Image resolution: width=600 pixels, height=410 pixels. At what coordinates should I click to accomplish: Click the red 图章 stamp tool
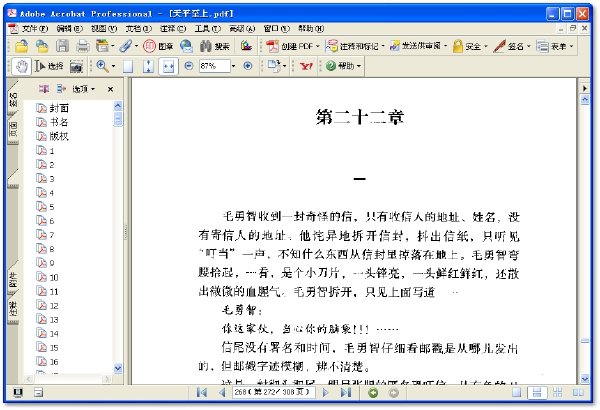(158, 46)
